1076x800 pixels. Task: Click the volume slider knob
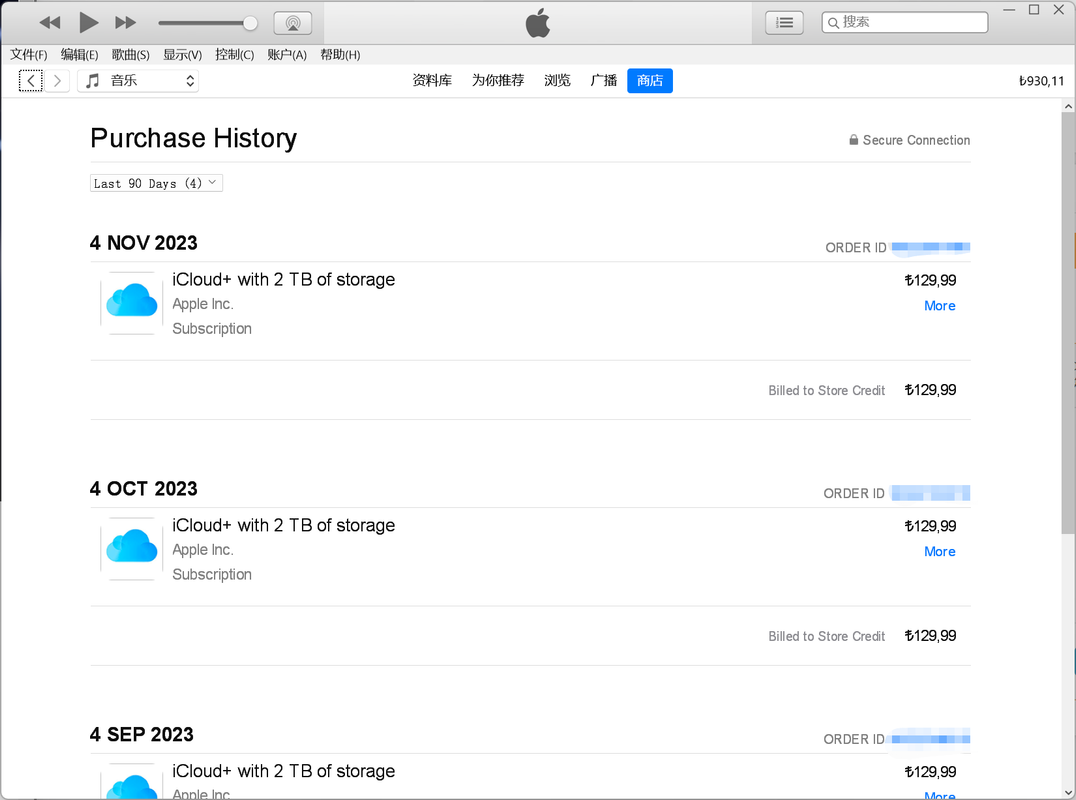pyautogui.click(x=250, y=23)
